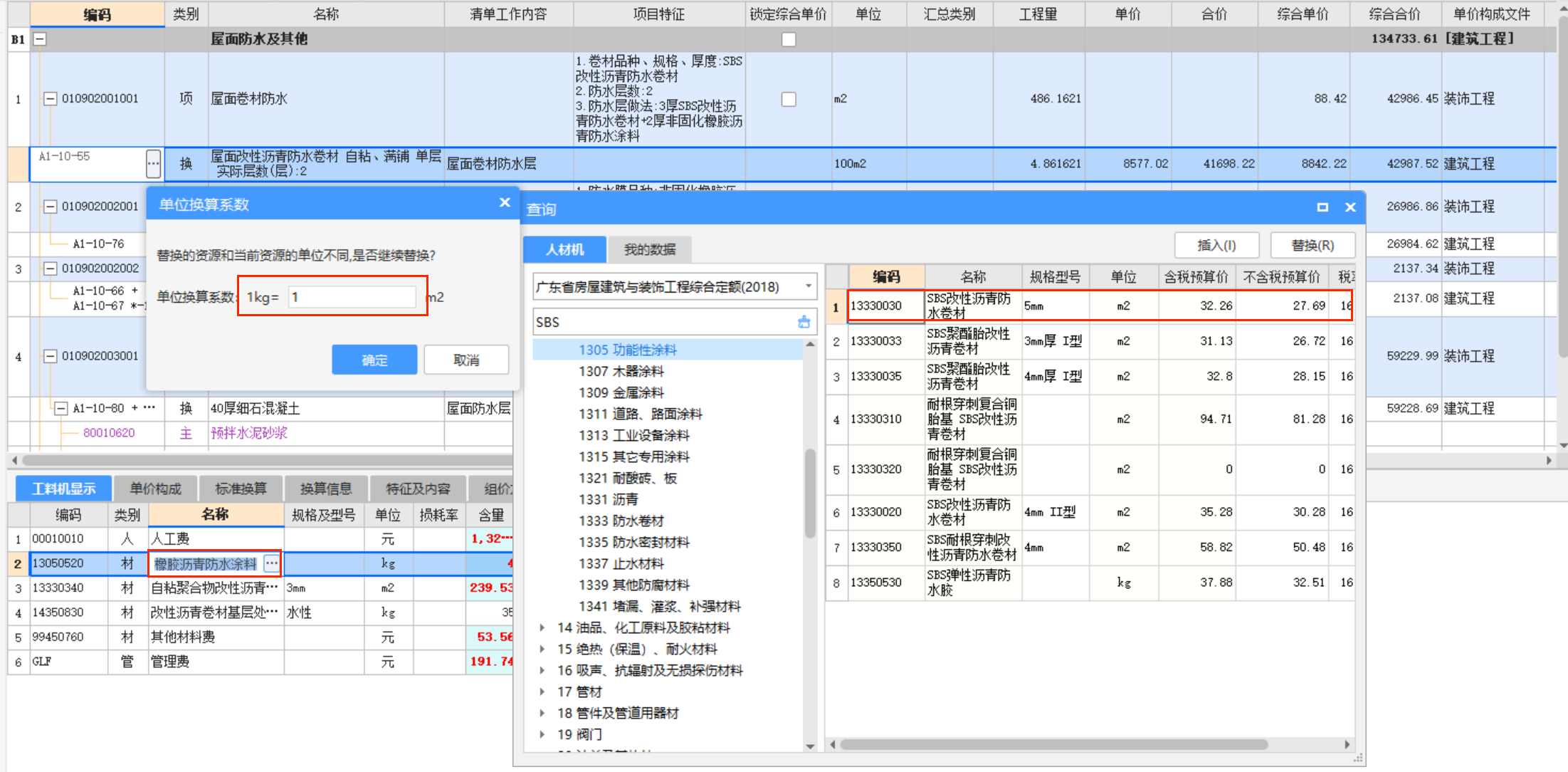Switch to the 我的数据 tab
Viewport: 1568px width, 772px height.
650,249
